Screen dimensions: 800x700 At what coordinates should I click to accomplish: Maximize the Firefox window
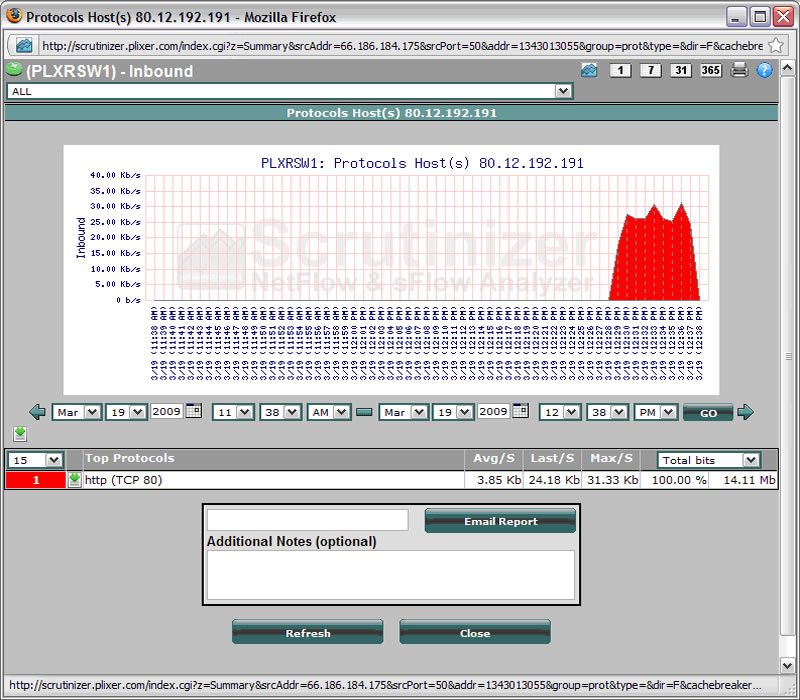pyautogui.click(x=760, y=17)
